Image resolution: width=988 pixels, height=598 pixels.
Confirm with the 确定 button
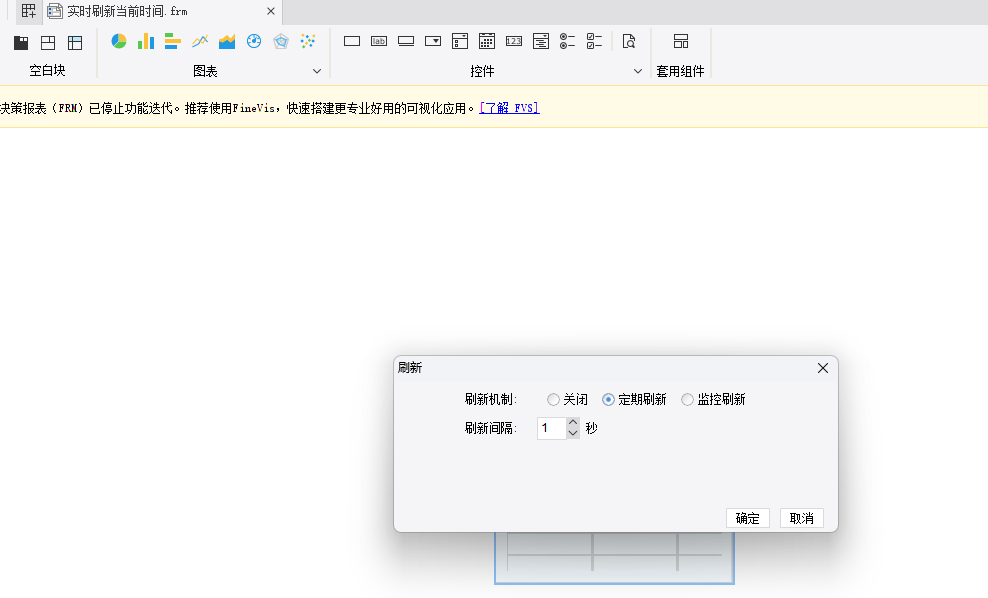point(747,518)
